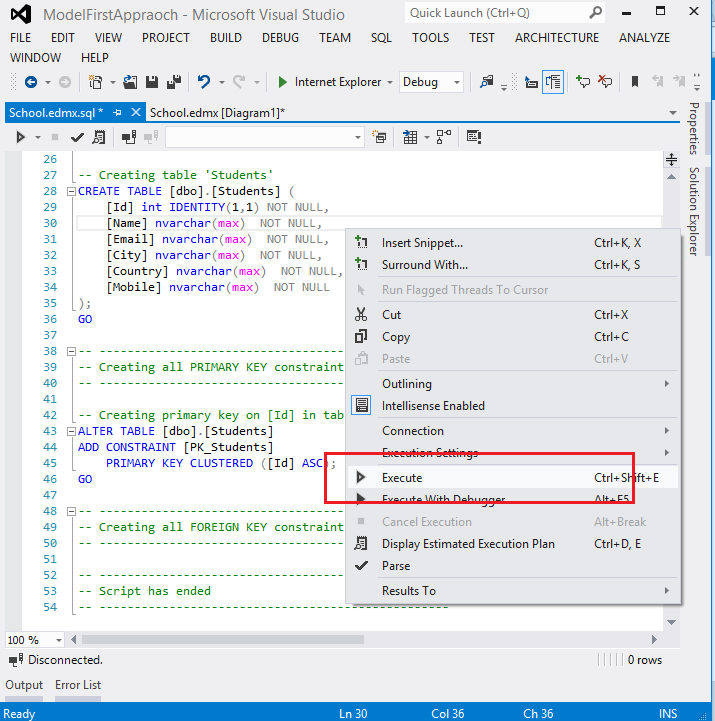Click the horizontal scrollbar thumb of editor
715x721 pixels.
click(223, 640)
